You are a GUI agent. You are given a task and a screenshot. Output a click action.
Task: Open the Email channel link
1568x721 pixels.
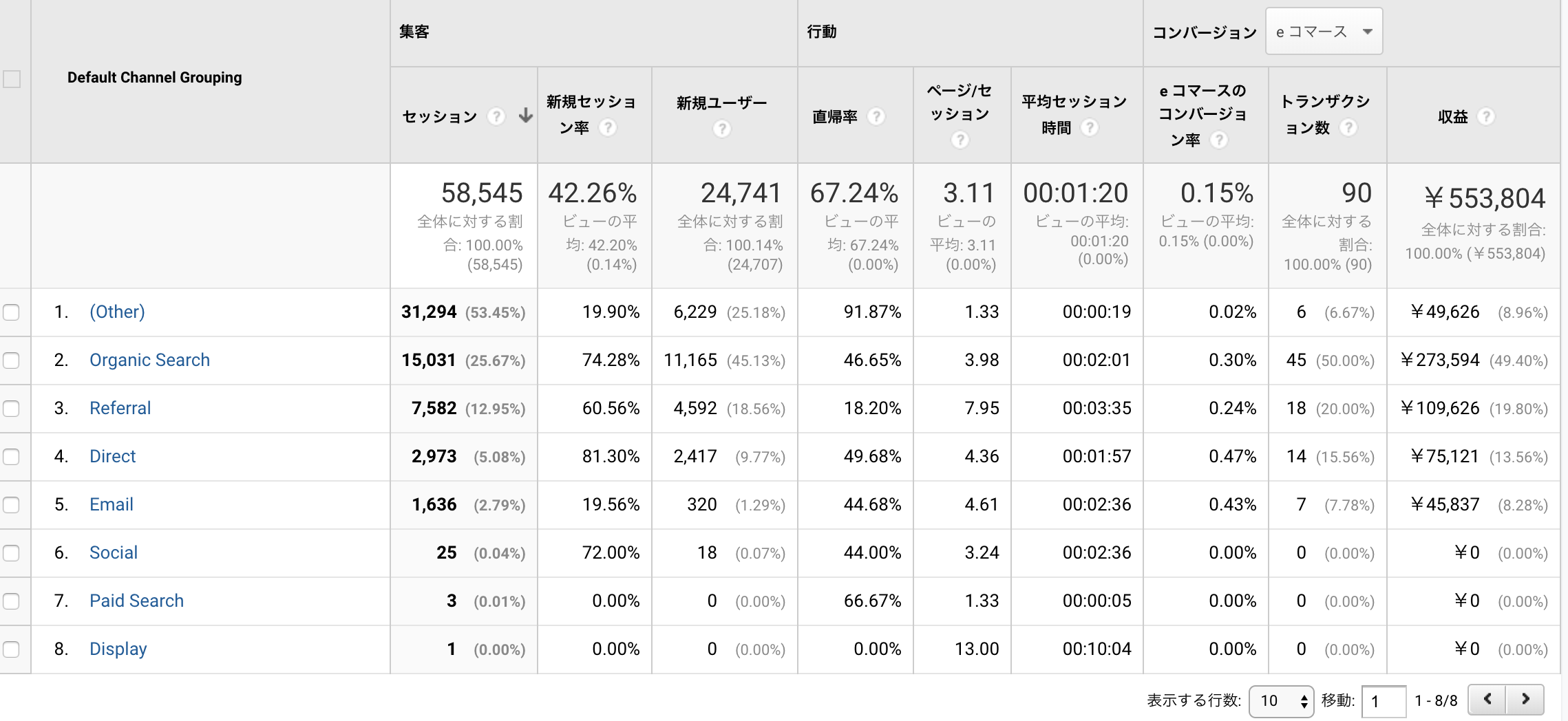[x=112, y=505]
